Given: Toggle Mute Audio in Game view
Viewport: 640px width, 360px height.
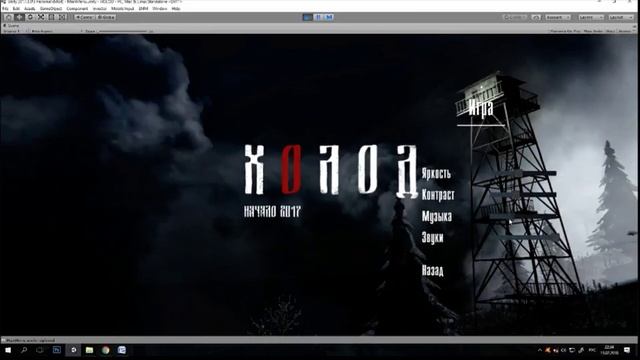Looking at the screenshot, I should [593, 31].
